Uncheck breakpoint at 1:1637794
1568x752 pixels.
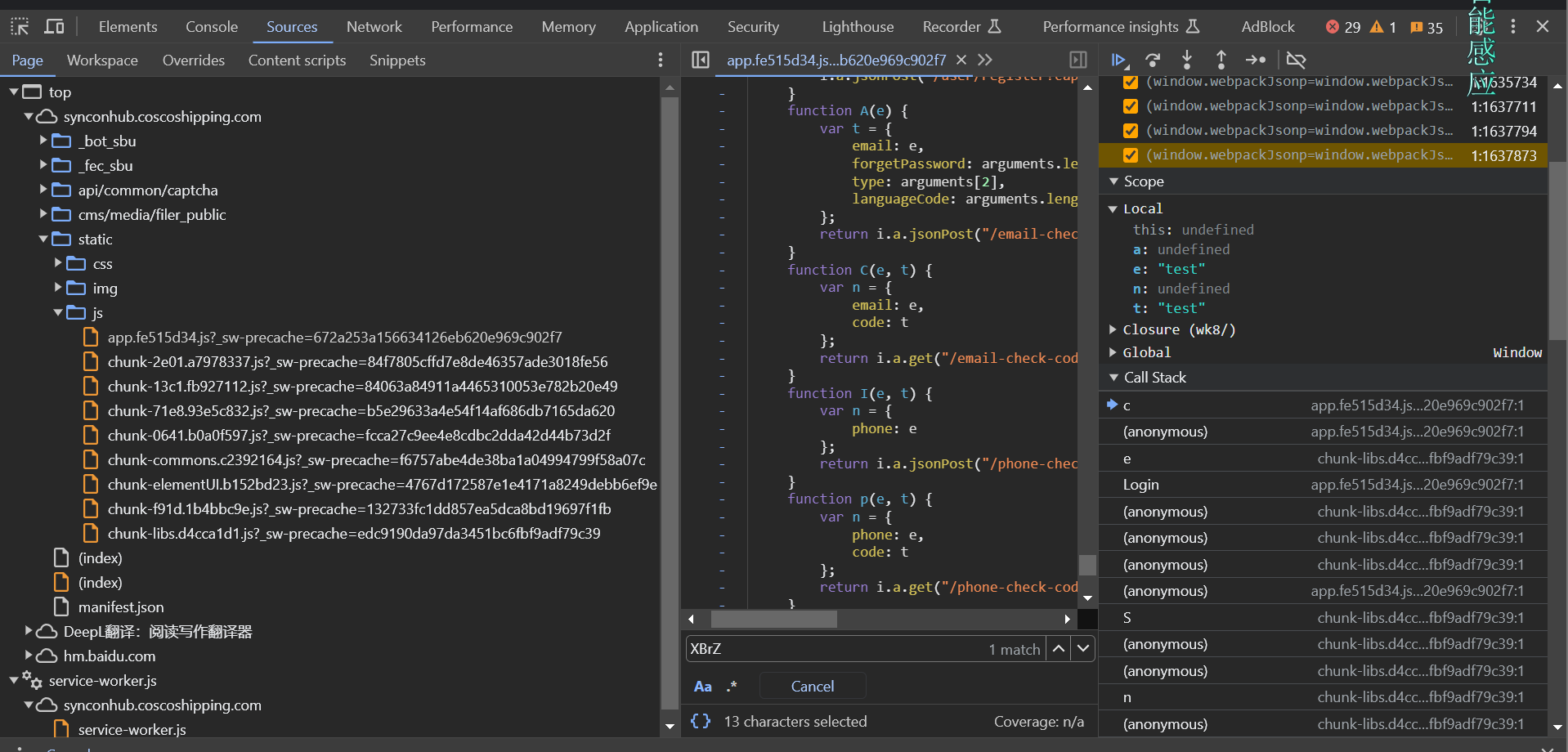click(1131, 131)
